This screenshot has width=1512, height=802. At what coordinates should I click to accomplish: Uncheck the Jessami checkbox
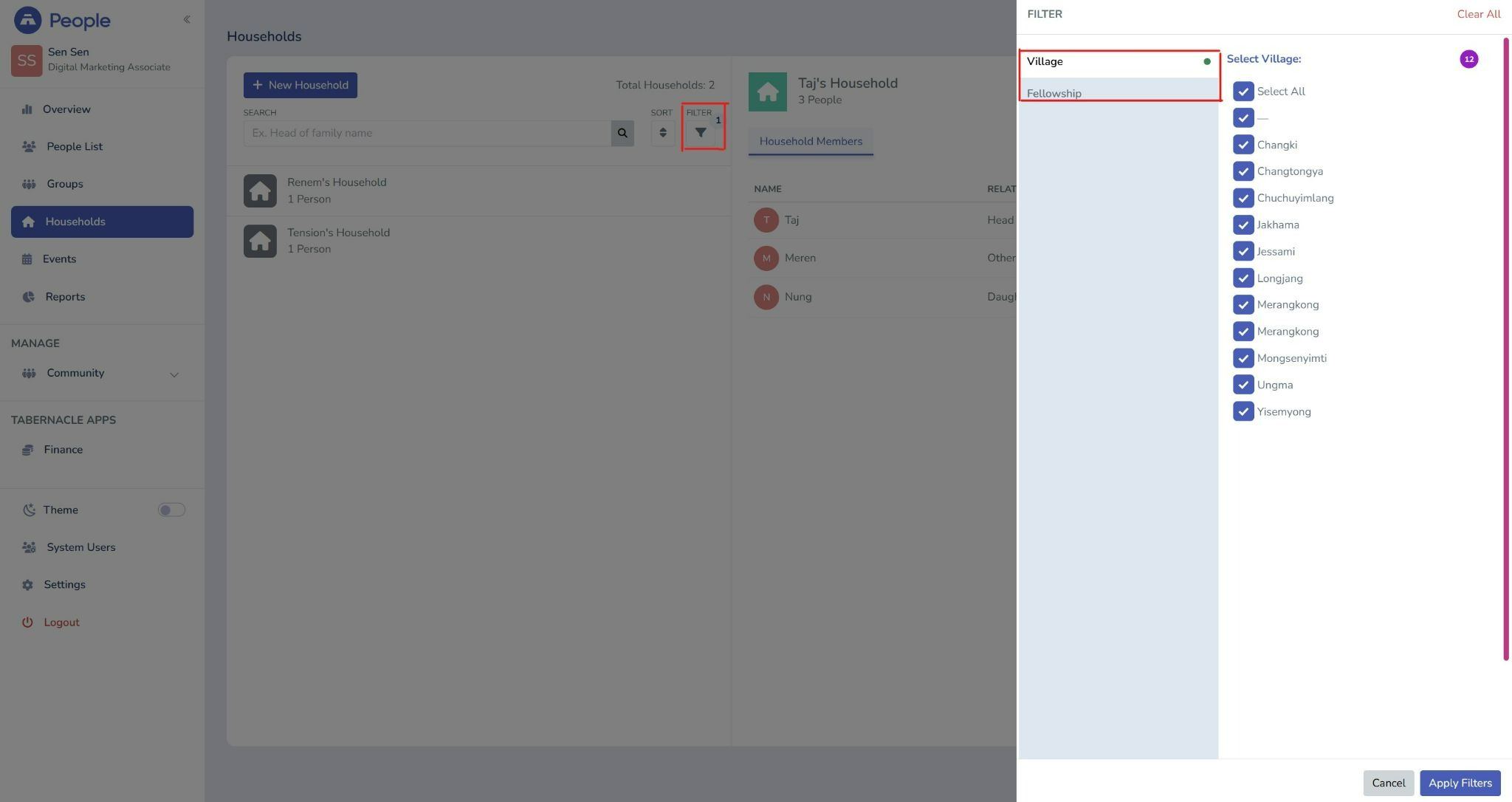[1243, 251]
